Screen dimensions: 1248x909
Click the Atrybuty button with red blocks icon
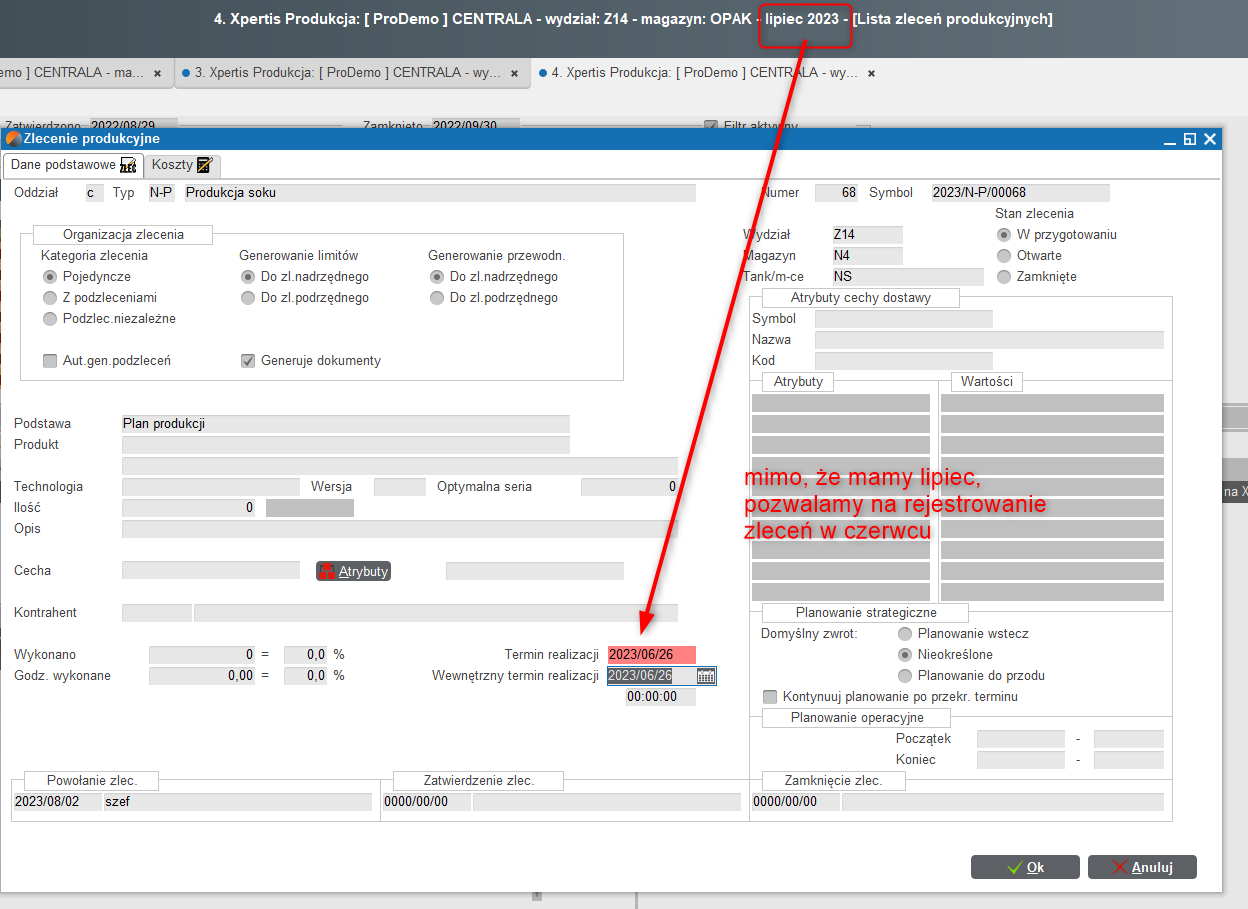pos(353,571)
